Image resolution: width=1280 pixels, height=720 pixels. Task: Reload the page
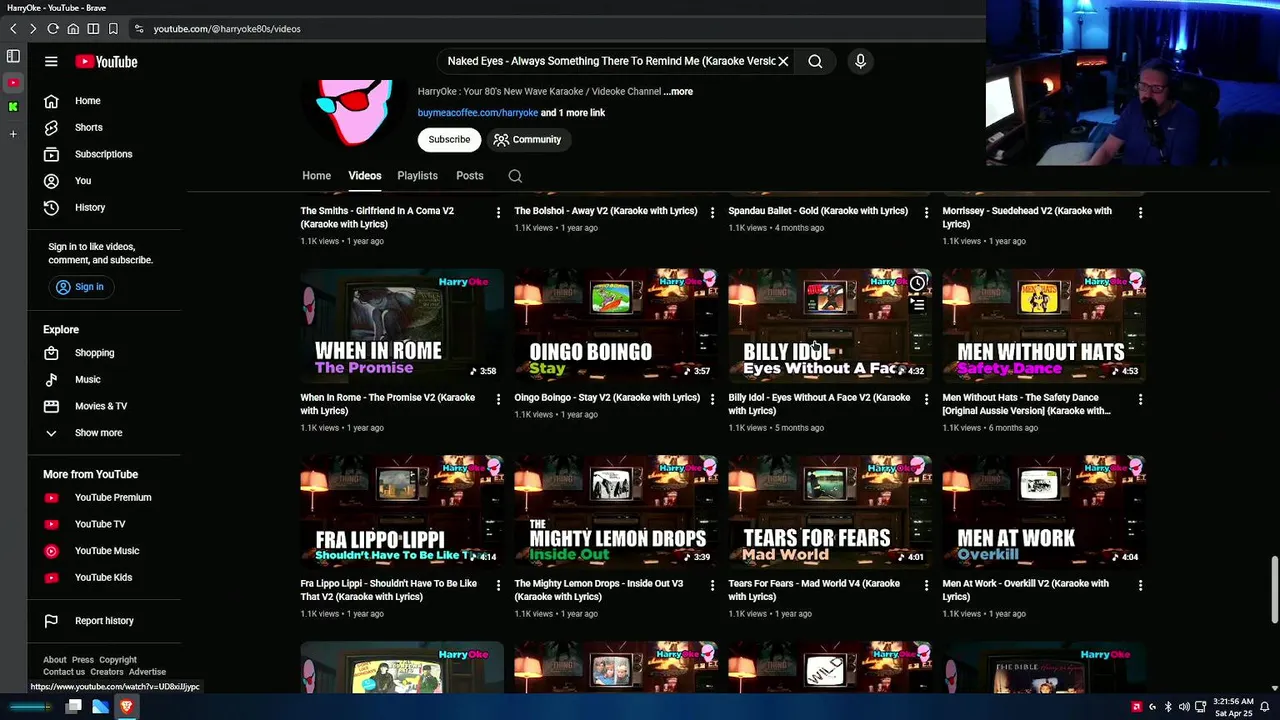(x=53, y=29)
